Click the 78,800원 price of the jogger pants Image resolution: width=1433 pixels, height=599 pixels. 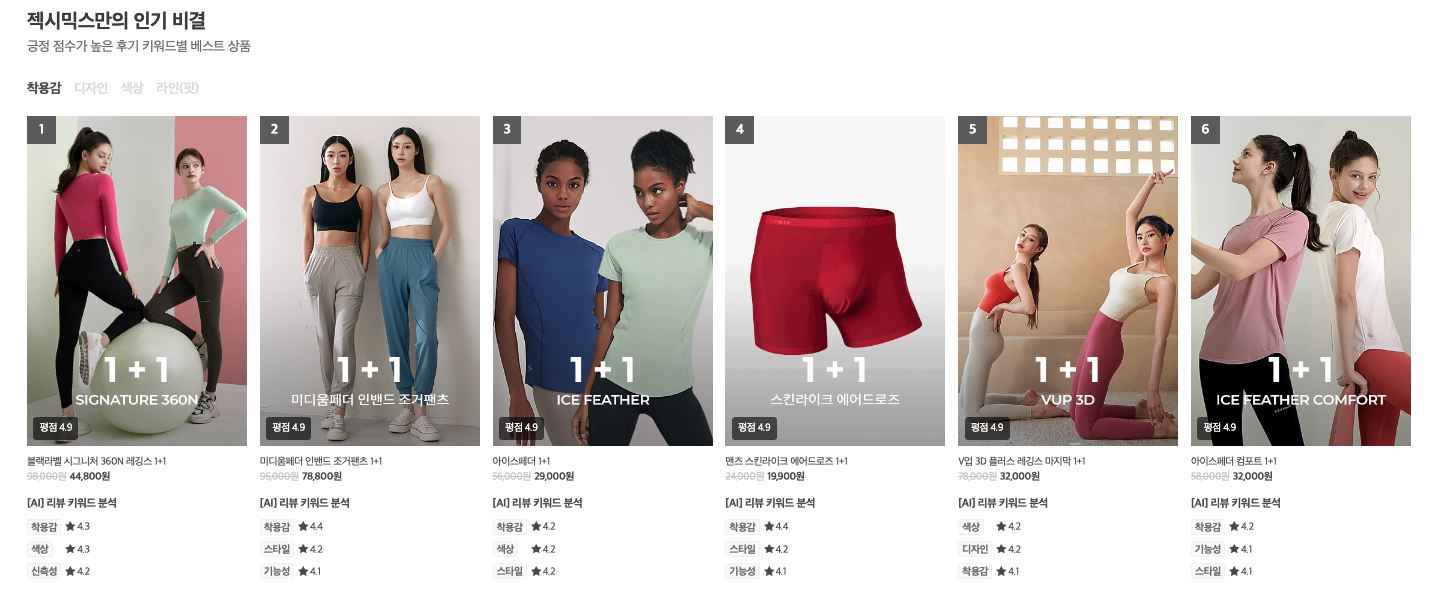[322, 476]
